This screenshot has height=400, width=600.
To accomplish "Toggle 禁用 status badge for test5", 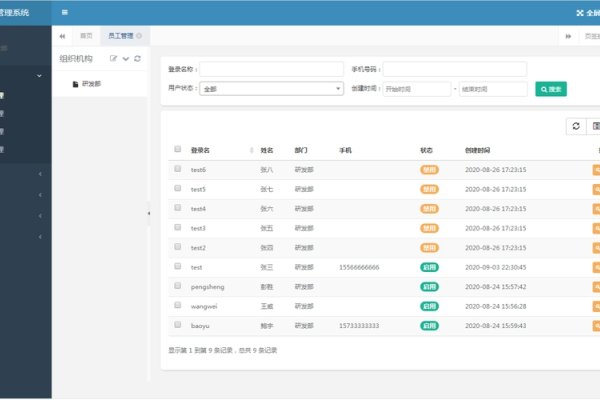I will click(429, 189).
